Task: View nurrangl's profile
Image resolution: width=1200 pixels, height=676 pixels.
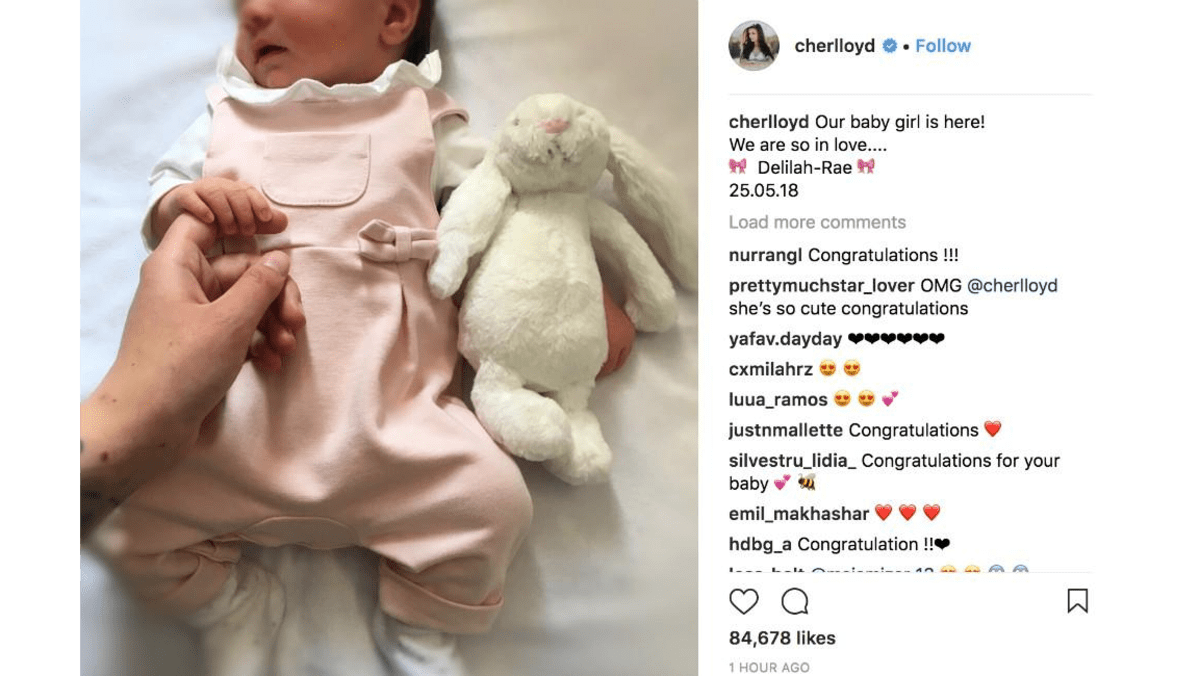Action: click(766, 255)
